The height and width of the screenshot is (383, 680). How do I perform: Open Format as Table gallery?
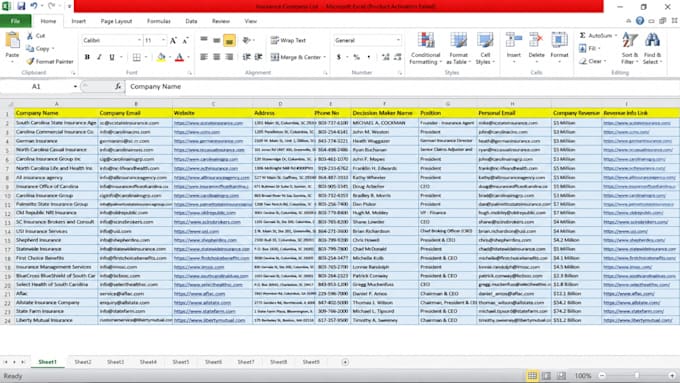(x=458, y=48)
